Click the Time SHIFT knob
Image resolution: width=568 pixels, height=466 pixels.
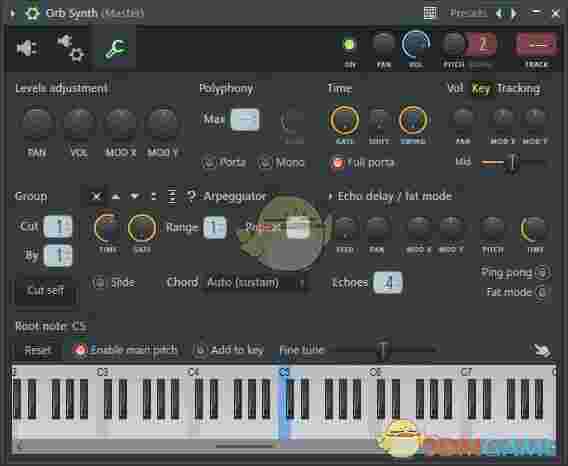(379, 120)
